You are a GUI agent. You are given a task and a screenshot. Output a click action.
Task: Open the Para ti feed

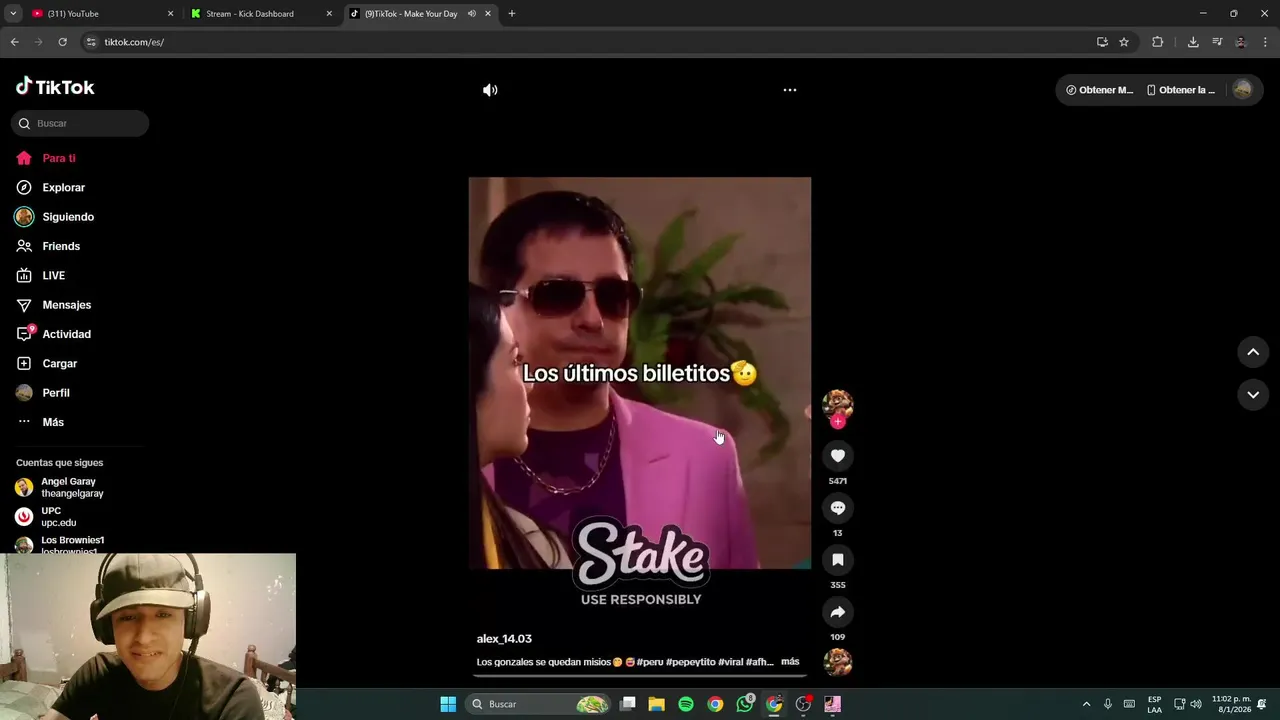coord(59,158)
